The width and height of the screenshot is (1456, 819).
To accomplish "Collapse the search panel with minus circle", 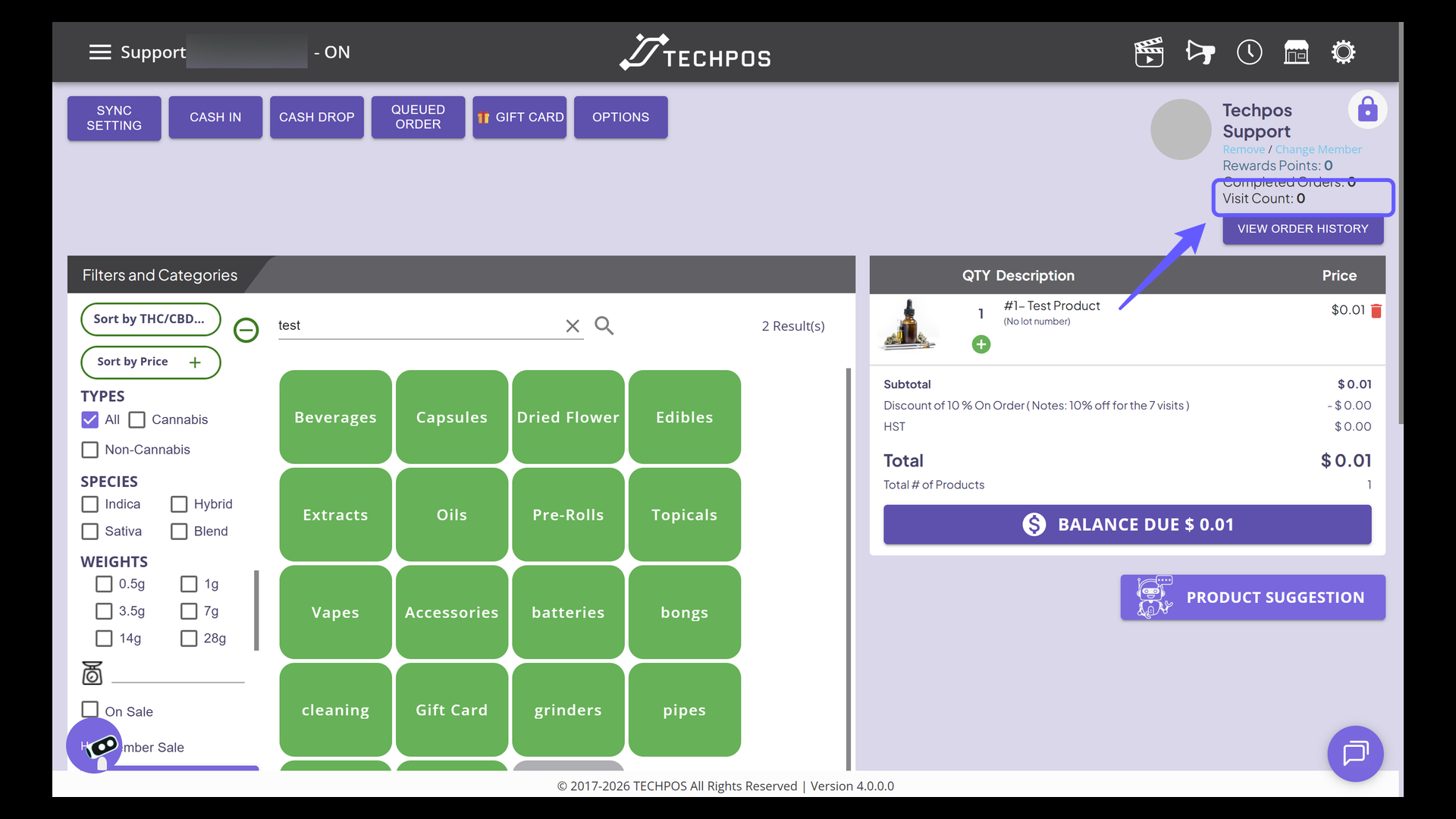I will [x=246, y=330].
